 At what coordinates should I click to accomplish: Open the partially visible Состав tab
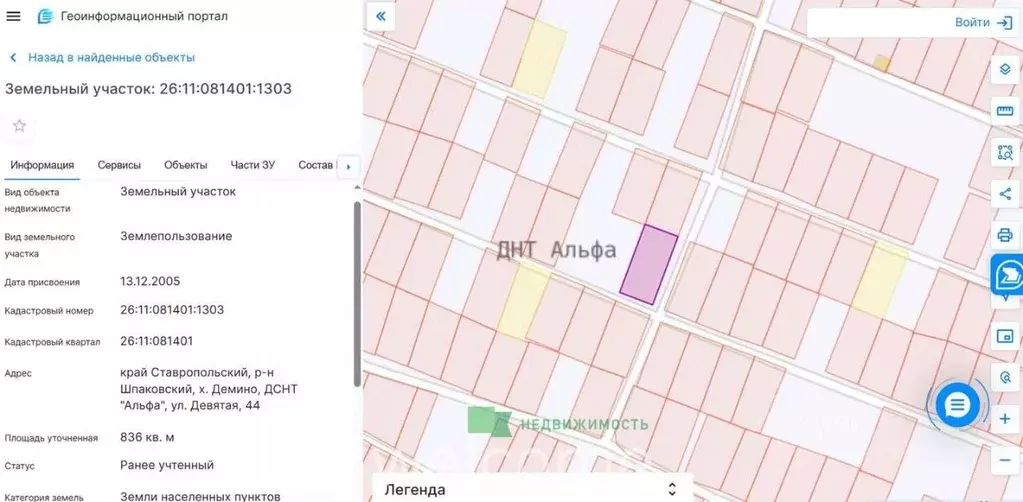click(x=316, y=165)
